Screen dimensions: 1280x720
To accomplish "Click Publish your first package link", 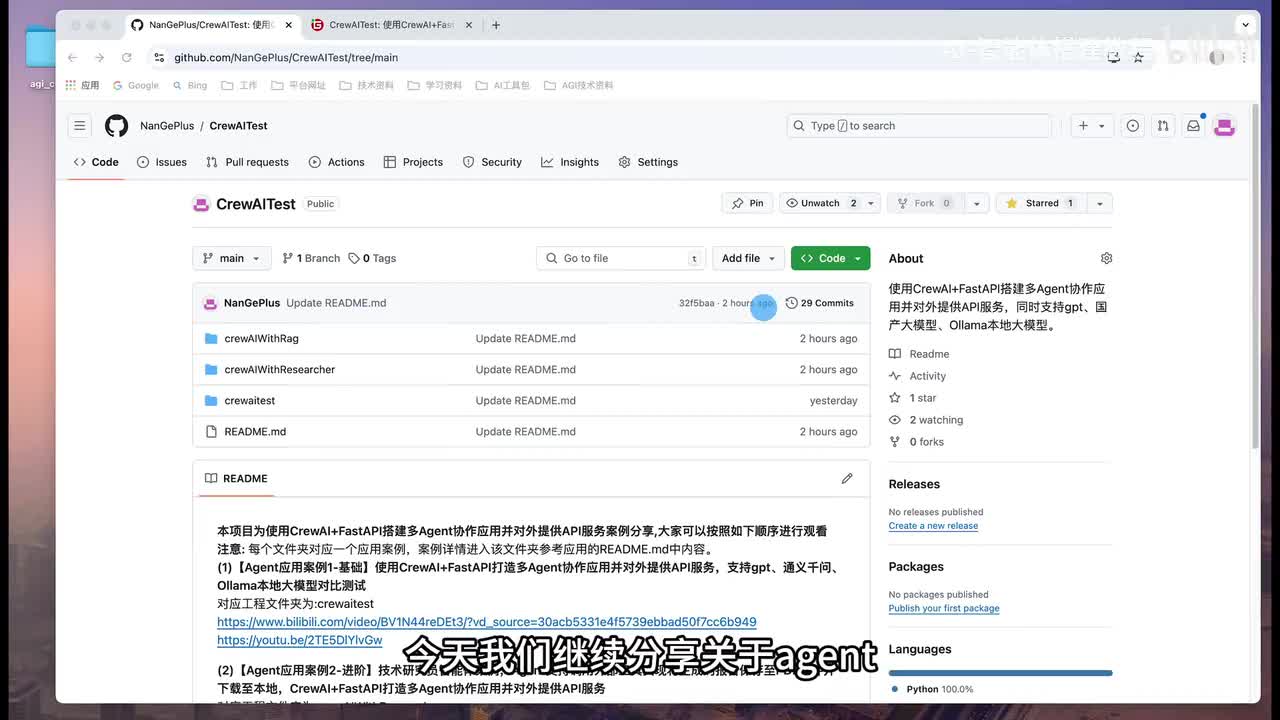I will coord(944,608).
